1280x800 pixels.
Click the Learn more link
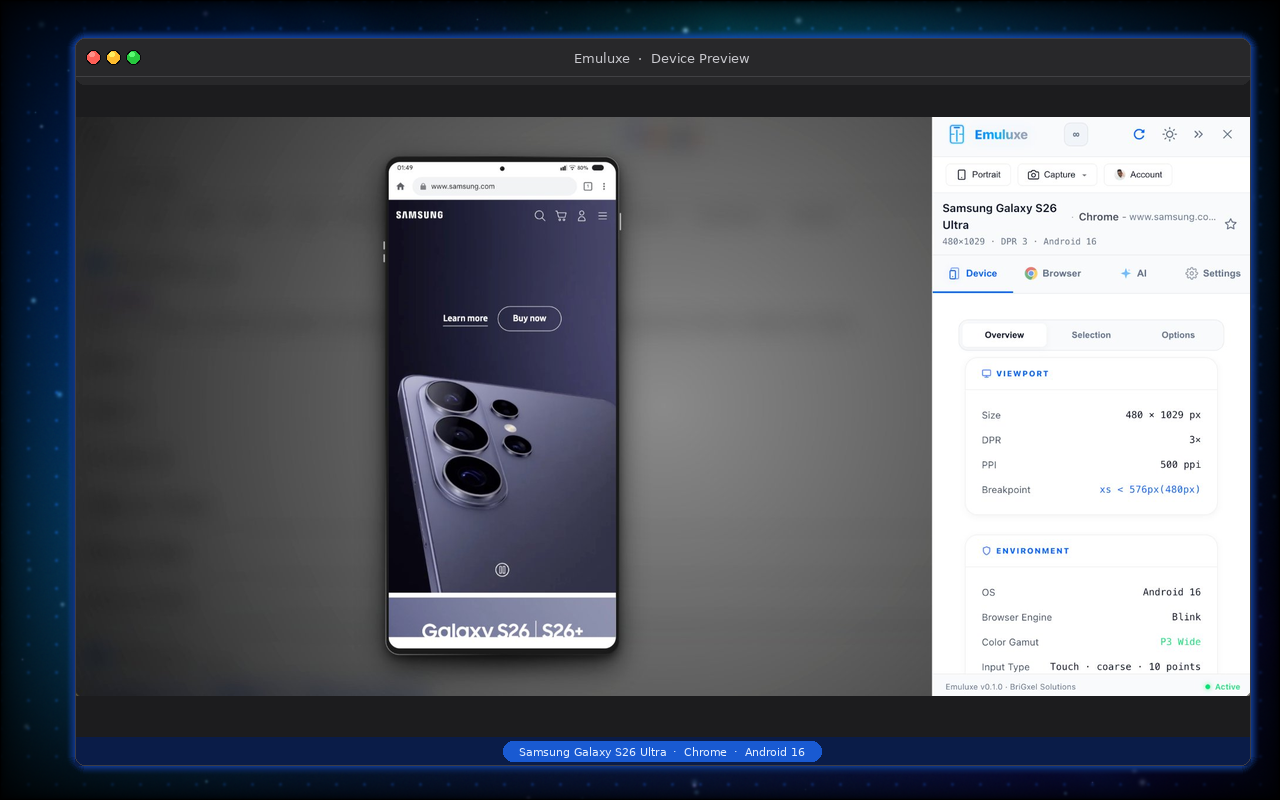click(x=465, y=319)
